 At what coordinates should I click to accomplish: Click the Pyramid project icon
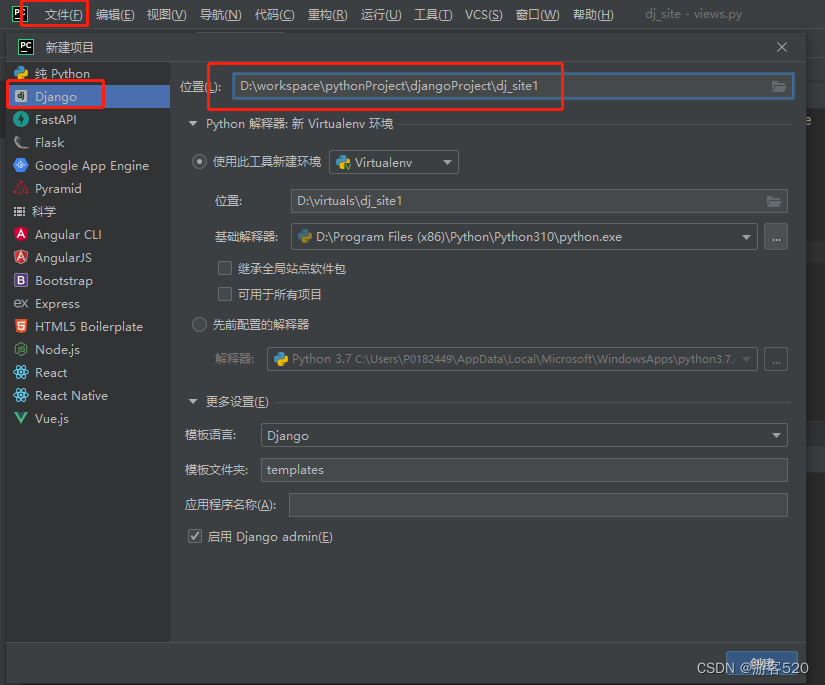click(x=21, y=188)
